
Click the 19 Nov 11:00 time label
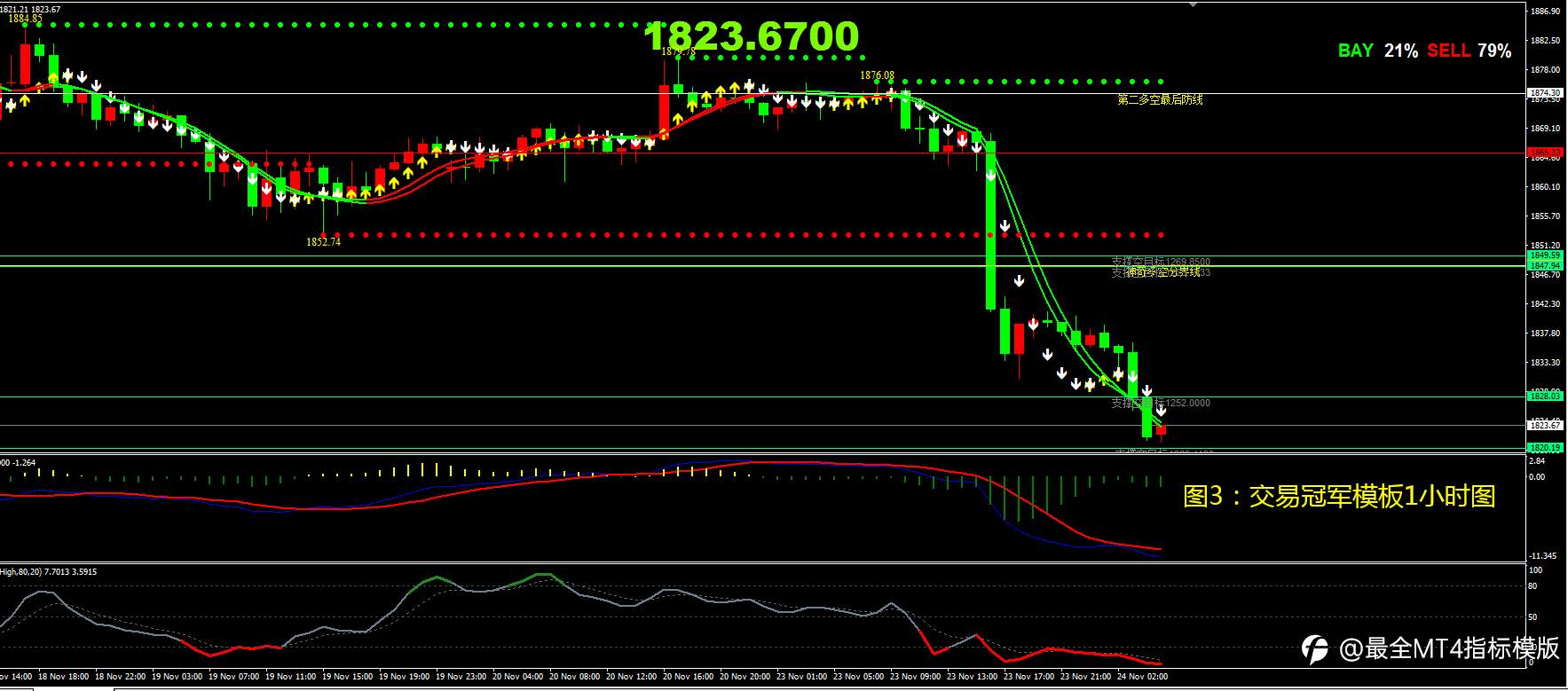pos(290,677)
